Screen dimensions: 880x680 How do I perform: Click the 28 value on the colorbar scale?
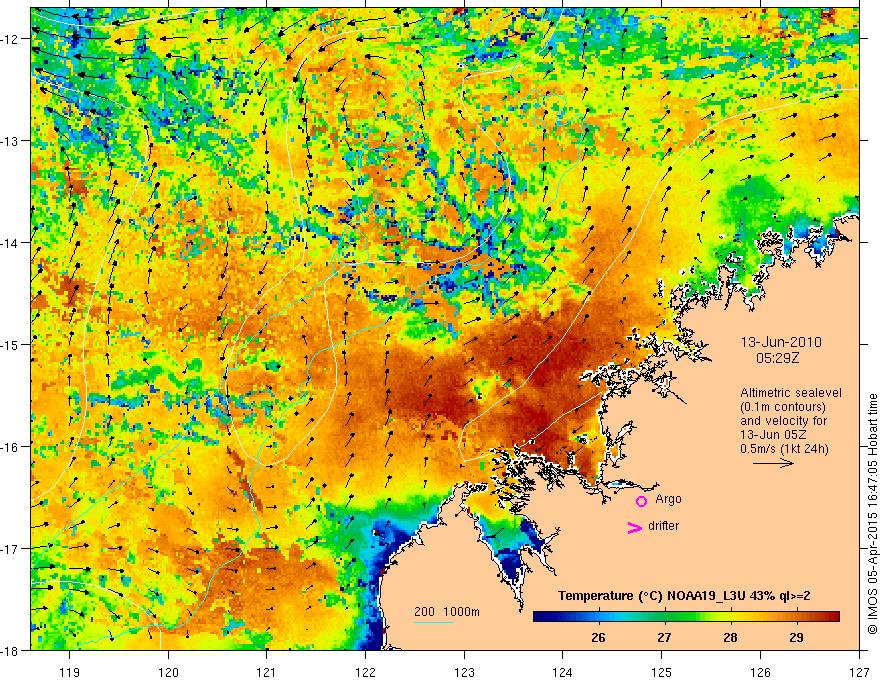pyautogui.click(x=730, y=637)
